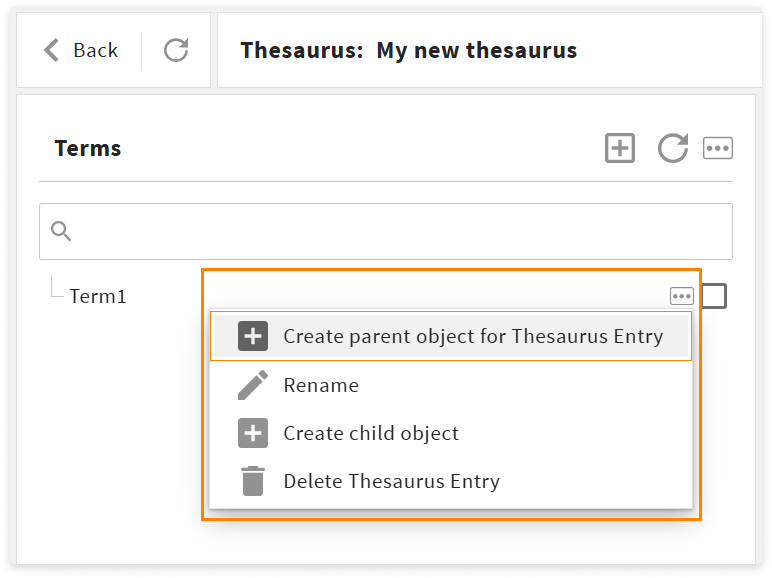Reload the page with header refresh icon
This screenshot has width=772, height=578.
pos(176,50)
